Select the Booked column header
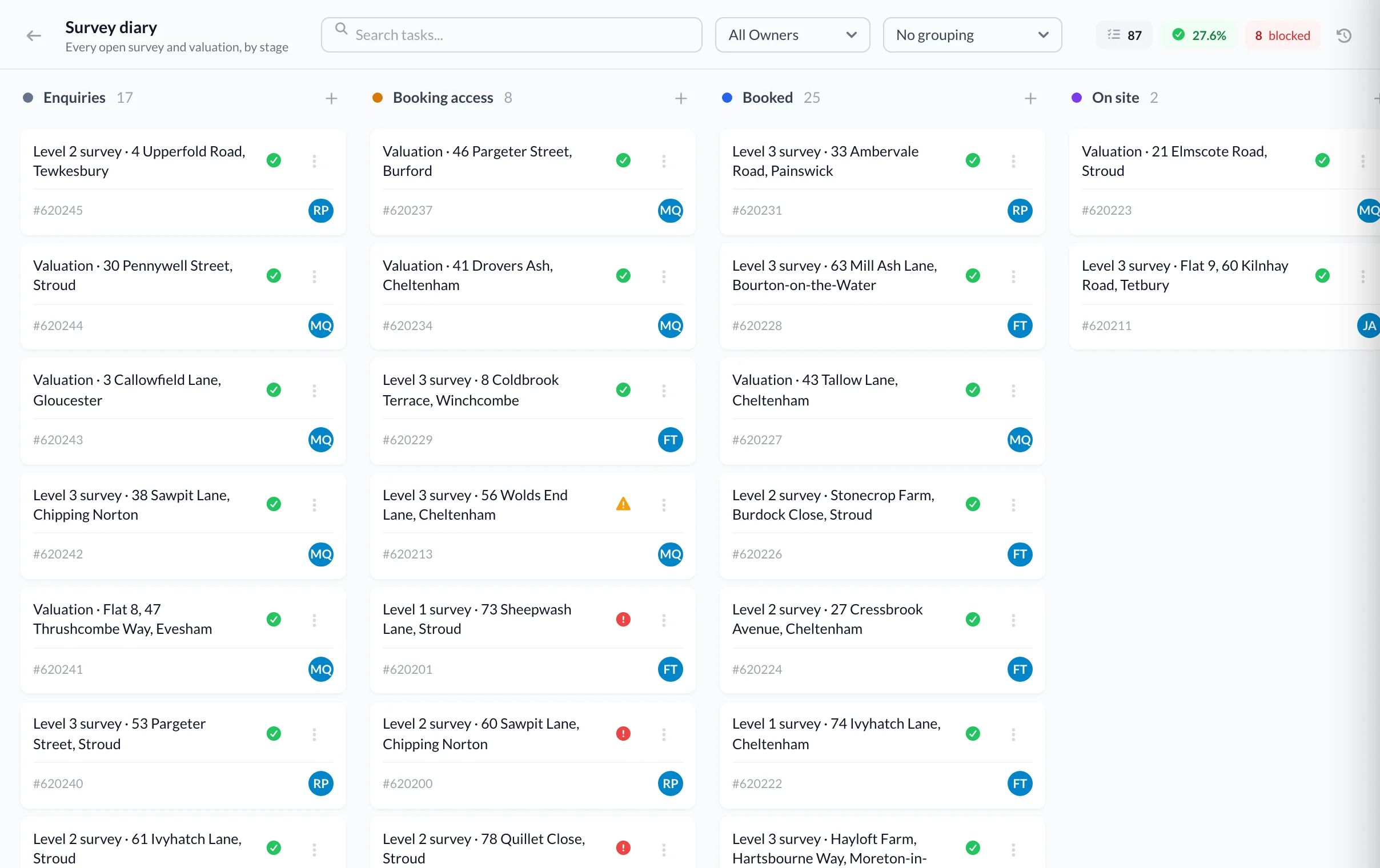The image size is (1380, 868). 767,98
